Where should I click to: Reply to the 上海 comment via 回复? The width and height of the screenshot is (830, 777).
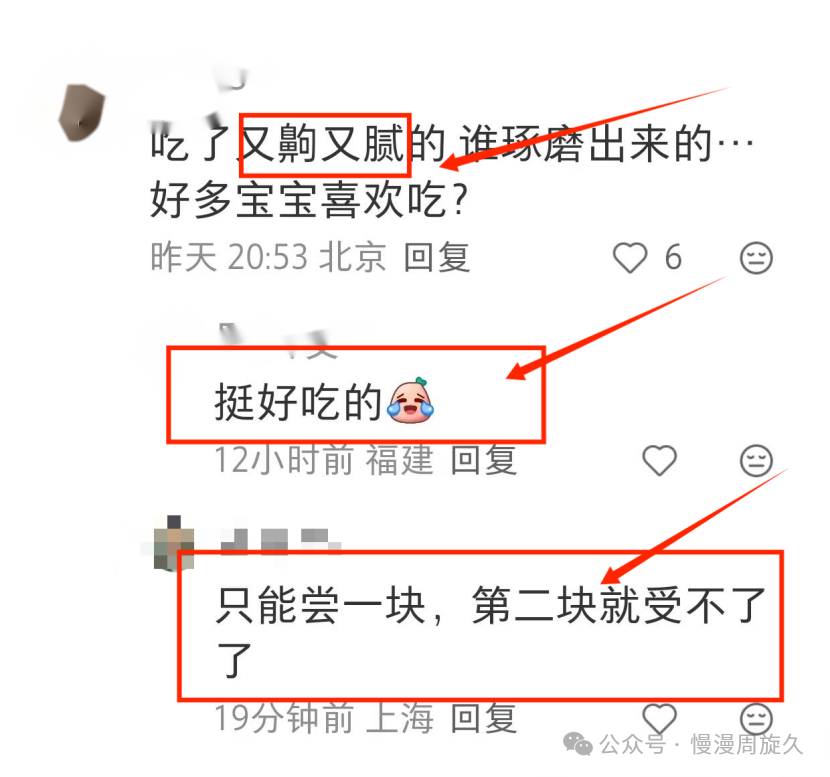483,718
